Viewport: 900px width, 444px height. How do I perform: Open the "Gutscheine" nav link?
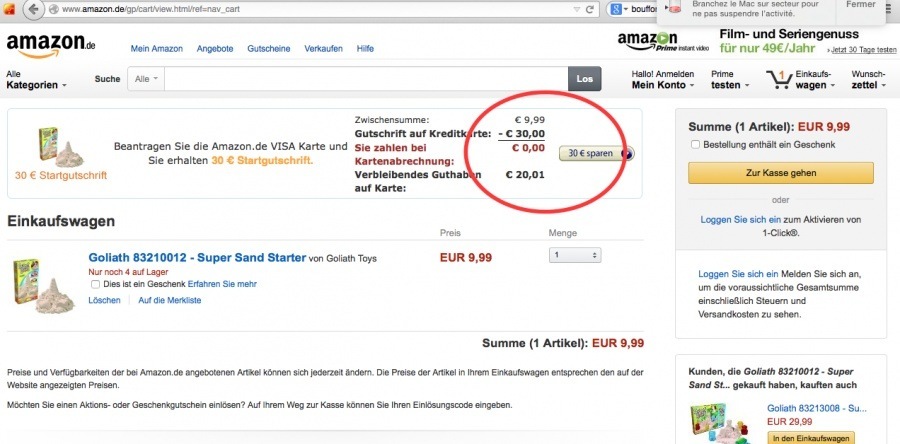coord(268,49)
